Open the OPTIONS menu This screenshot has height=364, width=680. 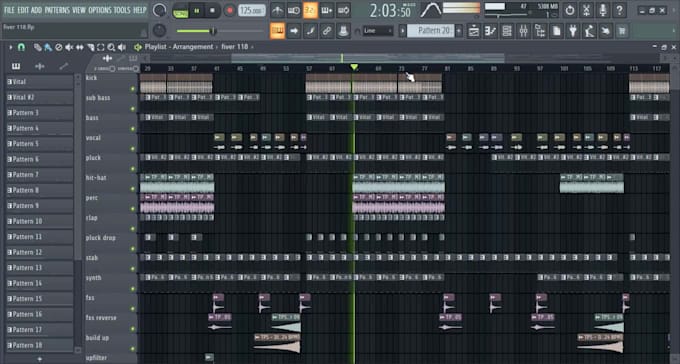100,10
